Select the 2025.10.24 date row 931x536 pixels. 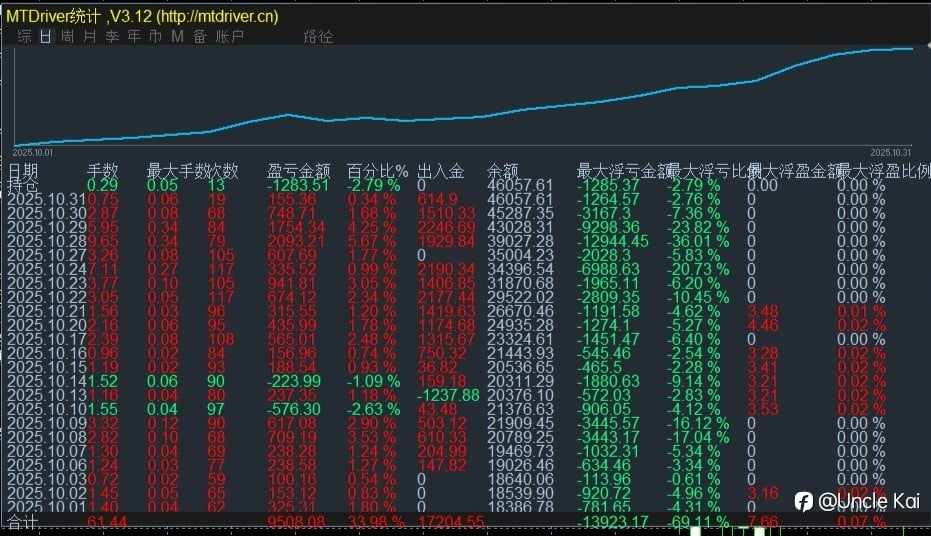(47, 269)
